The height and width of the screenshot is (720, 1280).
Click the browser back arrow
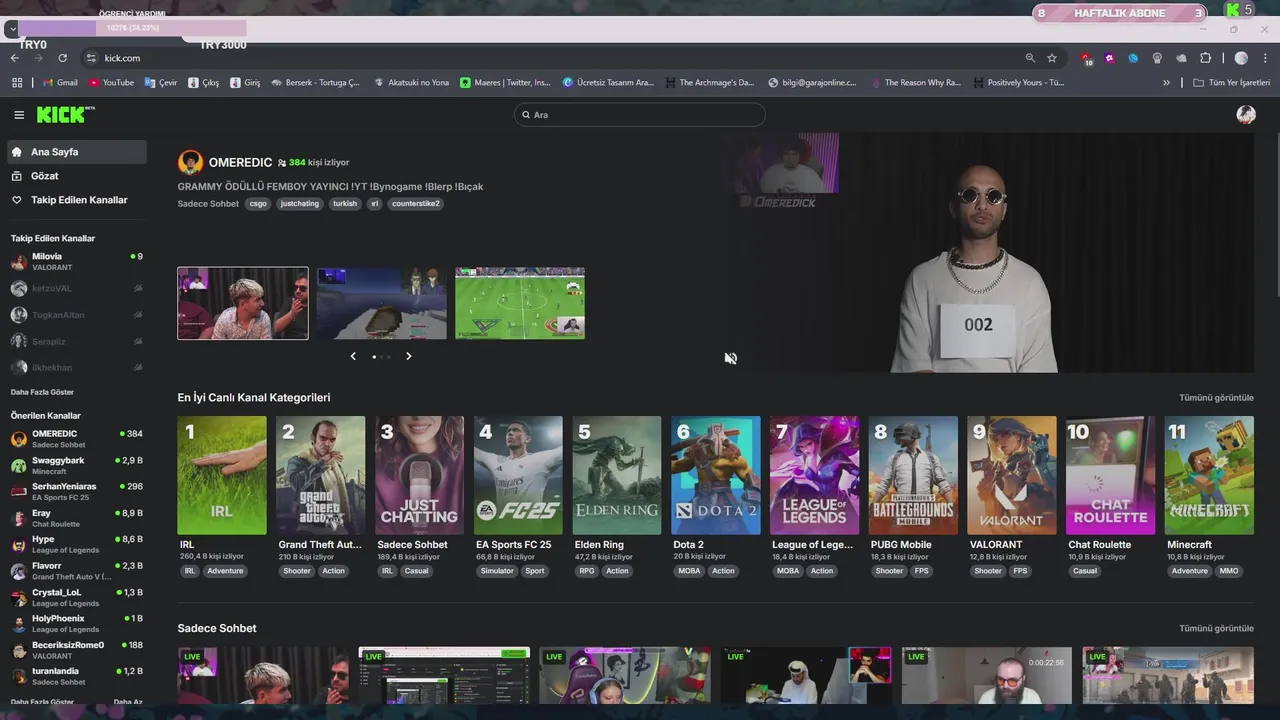pyautogui.click(x=15, y=58)
